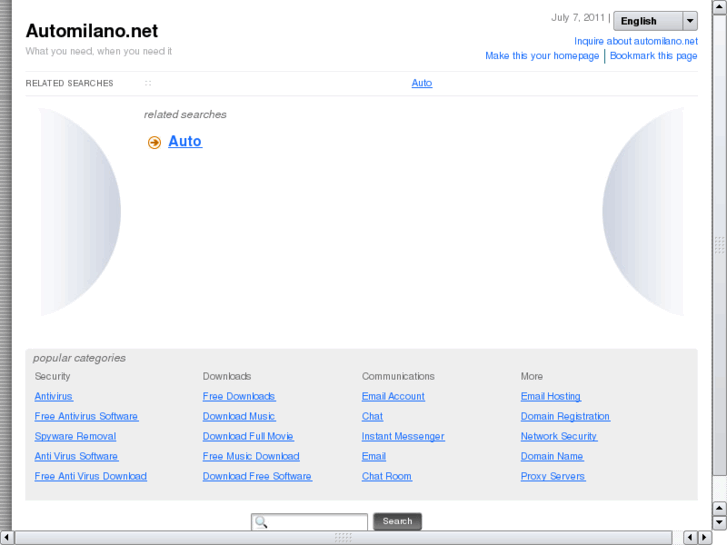Click the Communications category heading
This screenshot has height=545, width=727.
(398, 376)
